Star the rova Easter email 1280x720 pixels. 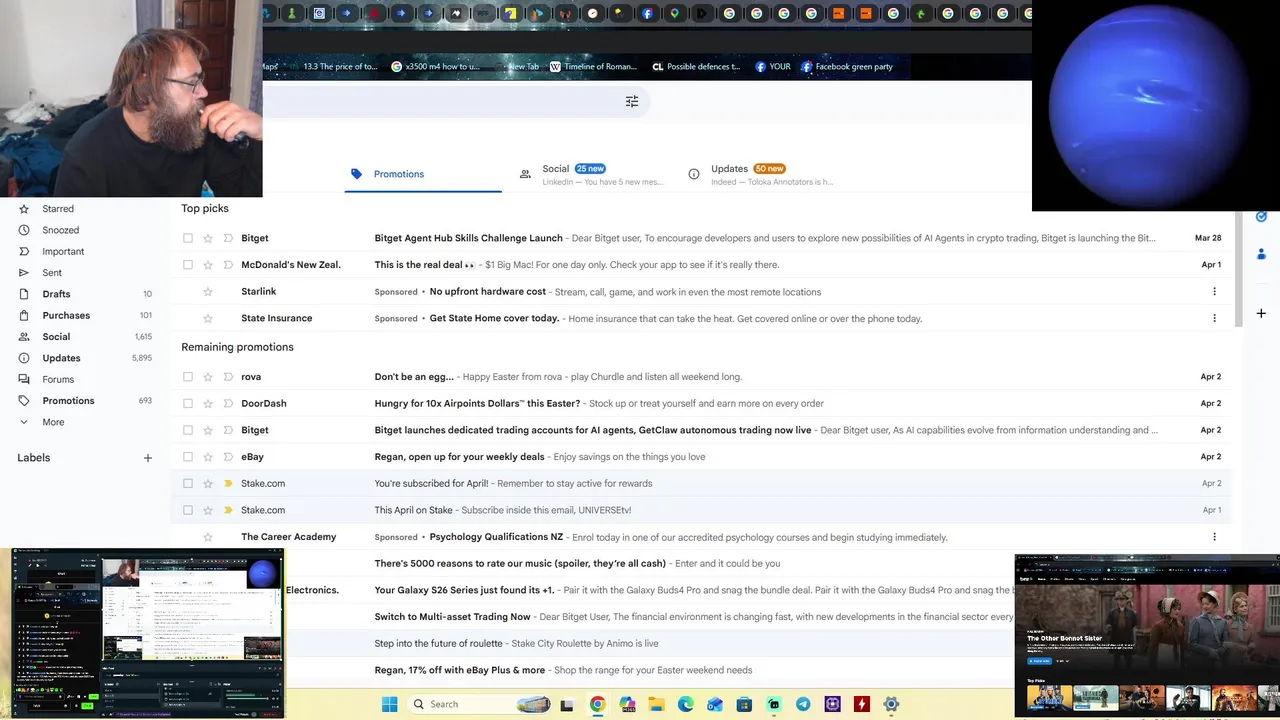point(208,377)
